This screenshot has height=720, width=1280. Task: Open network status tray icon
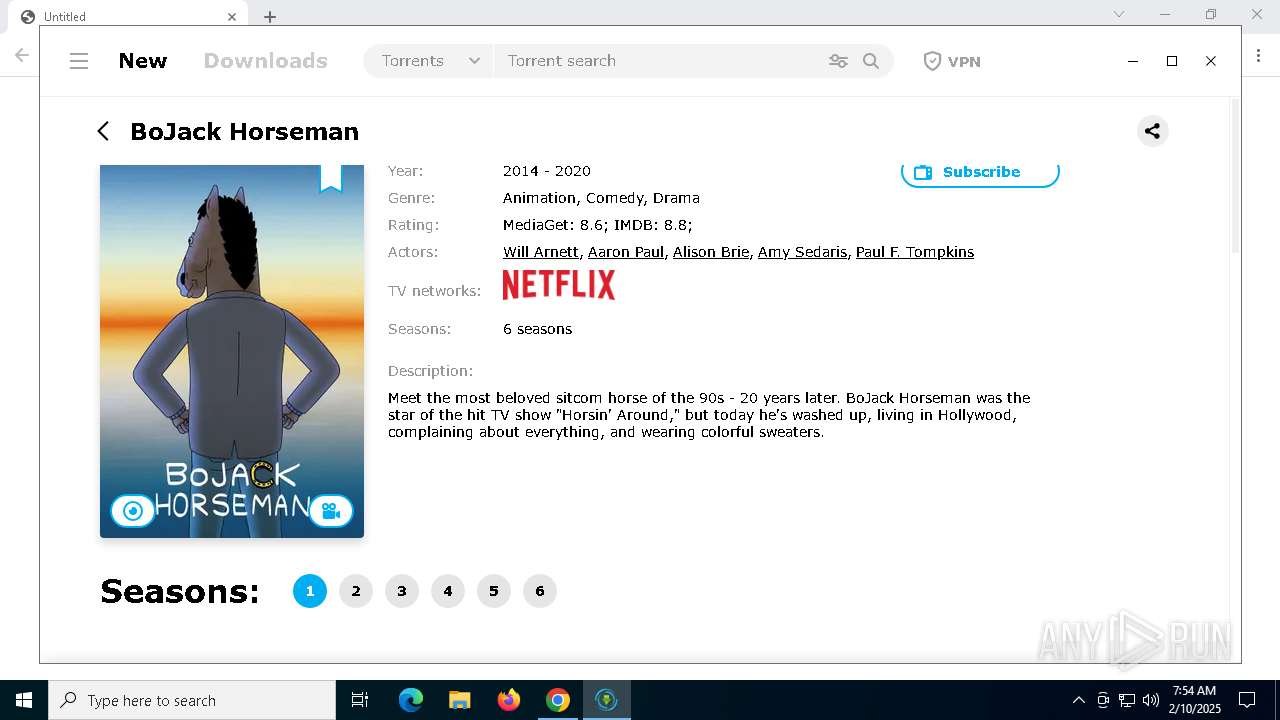(x=1127, y=700)
